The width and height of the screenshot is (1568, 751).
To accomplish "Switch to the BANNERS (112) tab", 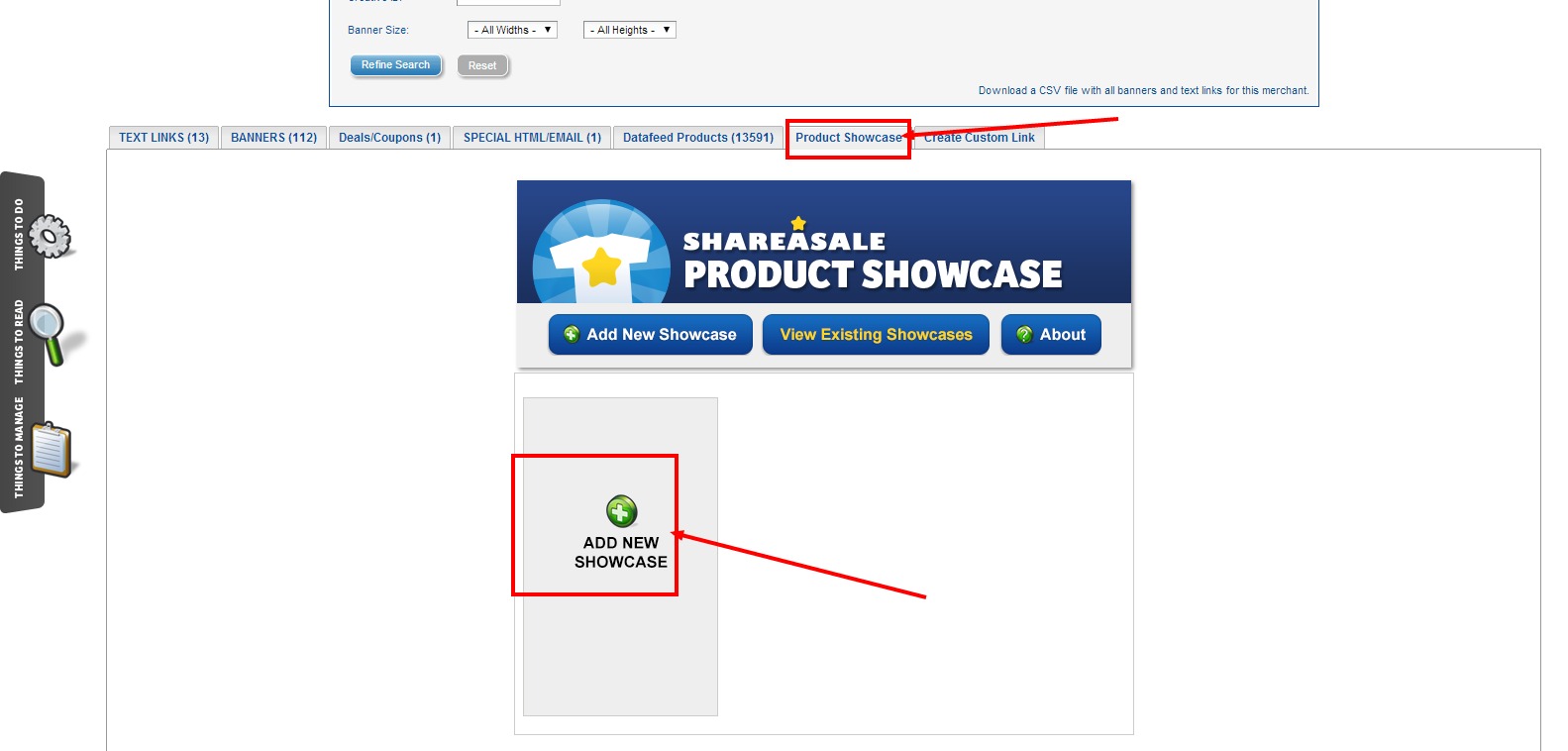I will pyautogui.click(x=273, y=138).
